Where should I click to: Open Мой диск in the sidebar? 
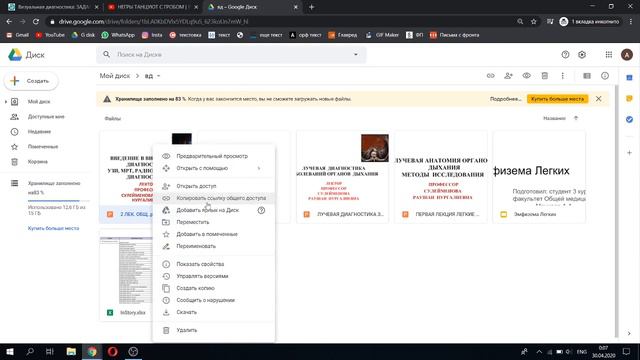point(39,102)
